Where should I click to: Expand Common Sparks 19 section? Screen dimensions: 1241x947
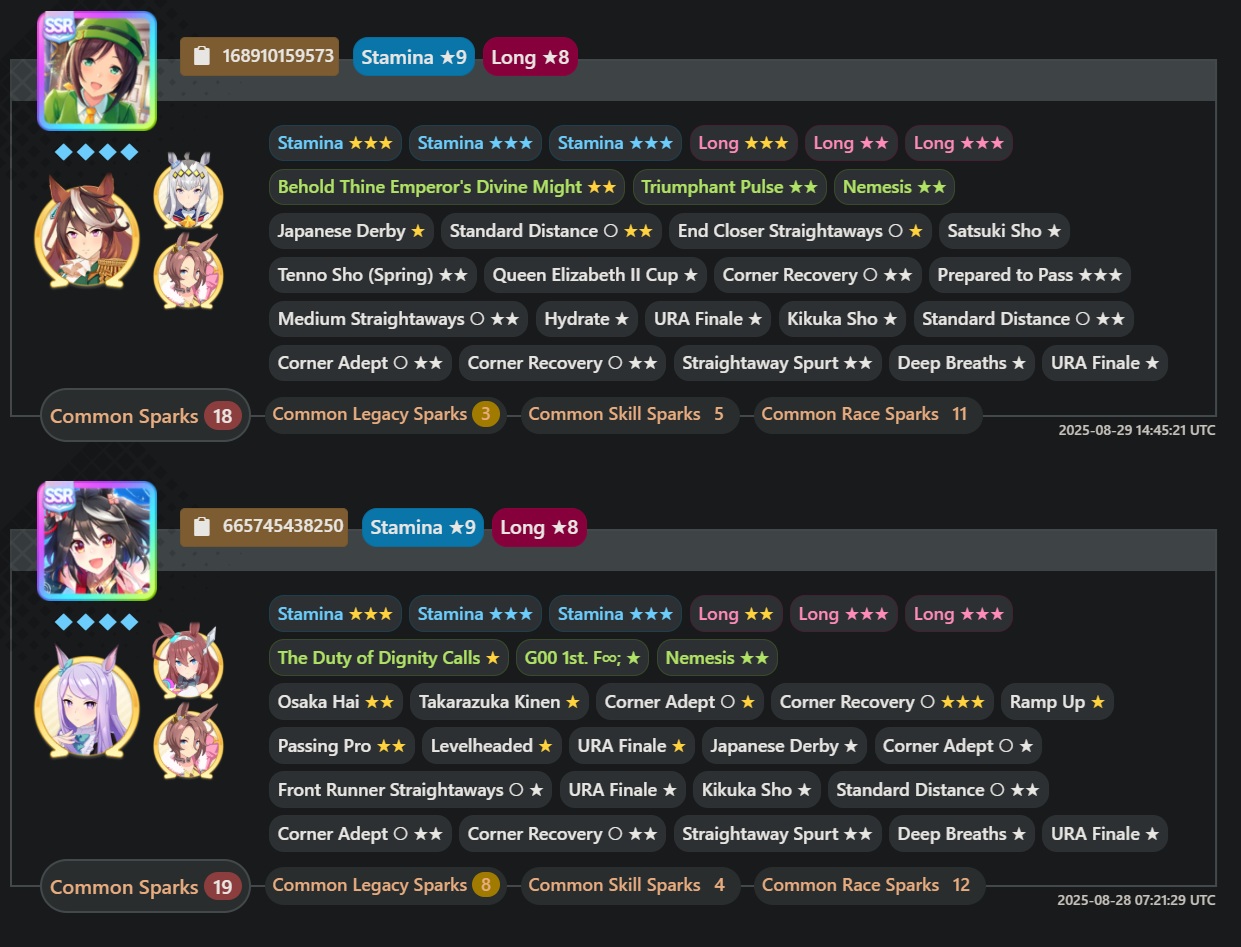pos(145,886)
